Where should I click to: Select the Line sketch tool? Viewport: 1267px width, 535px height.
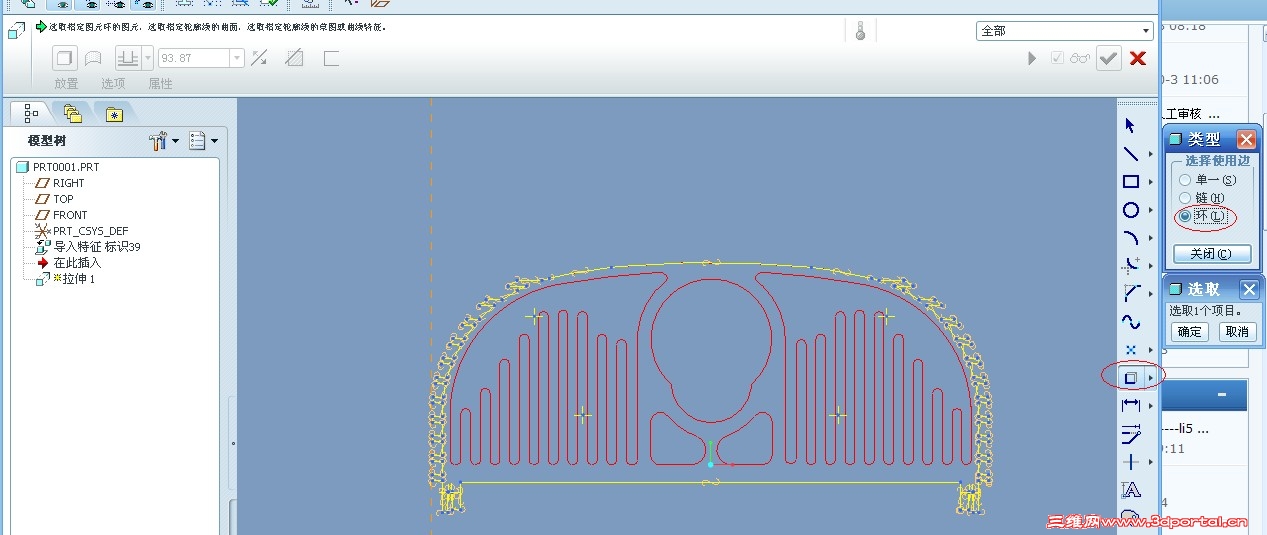[1131, 154]
